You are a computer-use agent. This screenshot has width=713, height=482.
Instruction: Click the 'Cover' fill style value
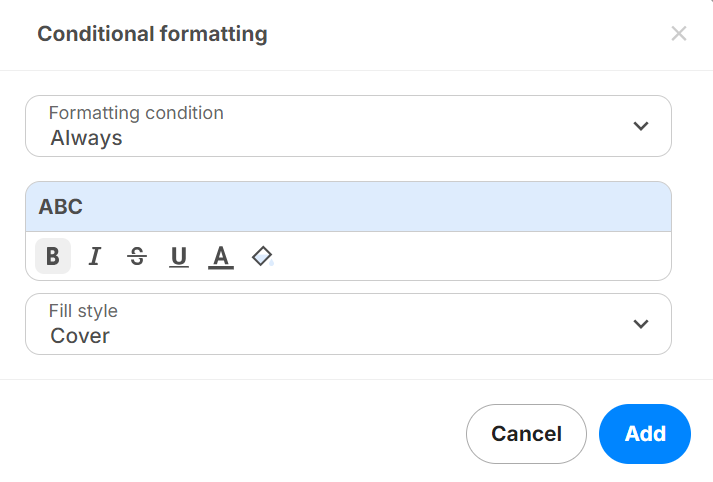pyautogui.click(x=80, y=336)
